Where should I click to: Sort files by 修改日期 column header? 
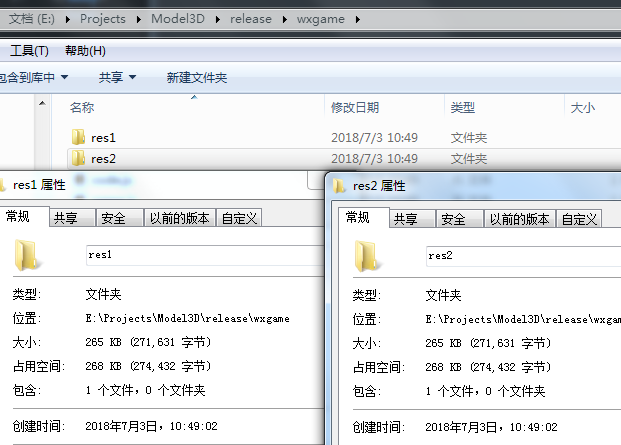[355, 107]
